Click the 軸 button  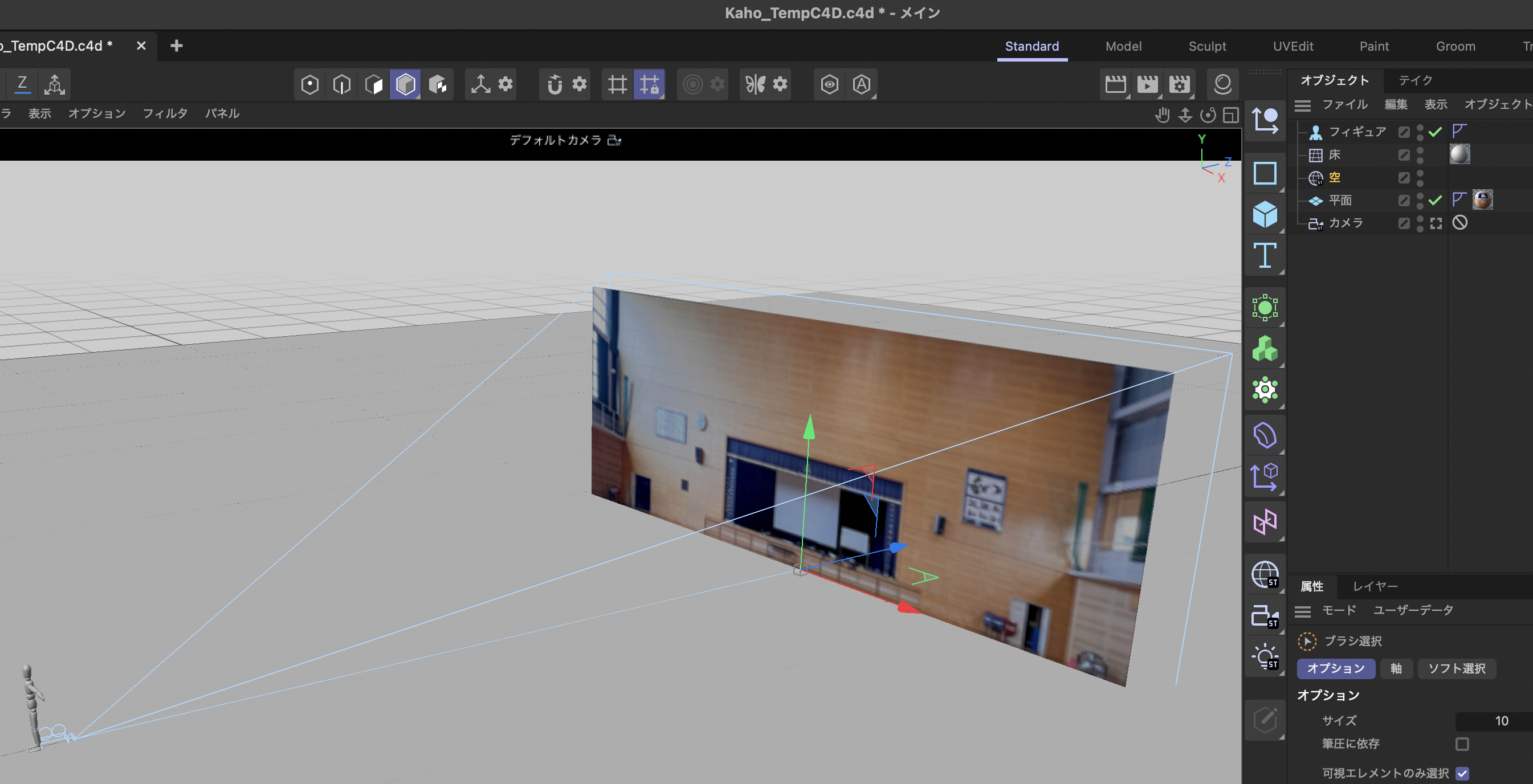(x=1396, y=668)
